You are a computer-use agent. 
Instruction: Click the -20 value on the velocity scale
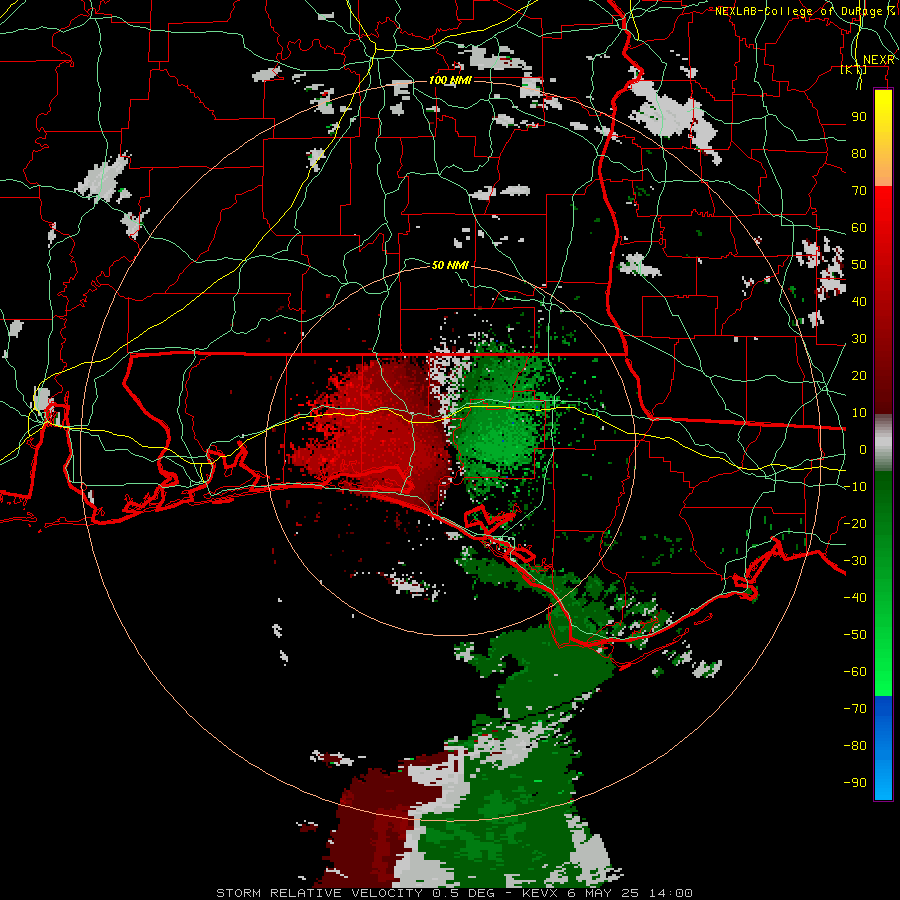[x=855, y=523]
